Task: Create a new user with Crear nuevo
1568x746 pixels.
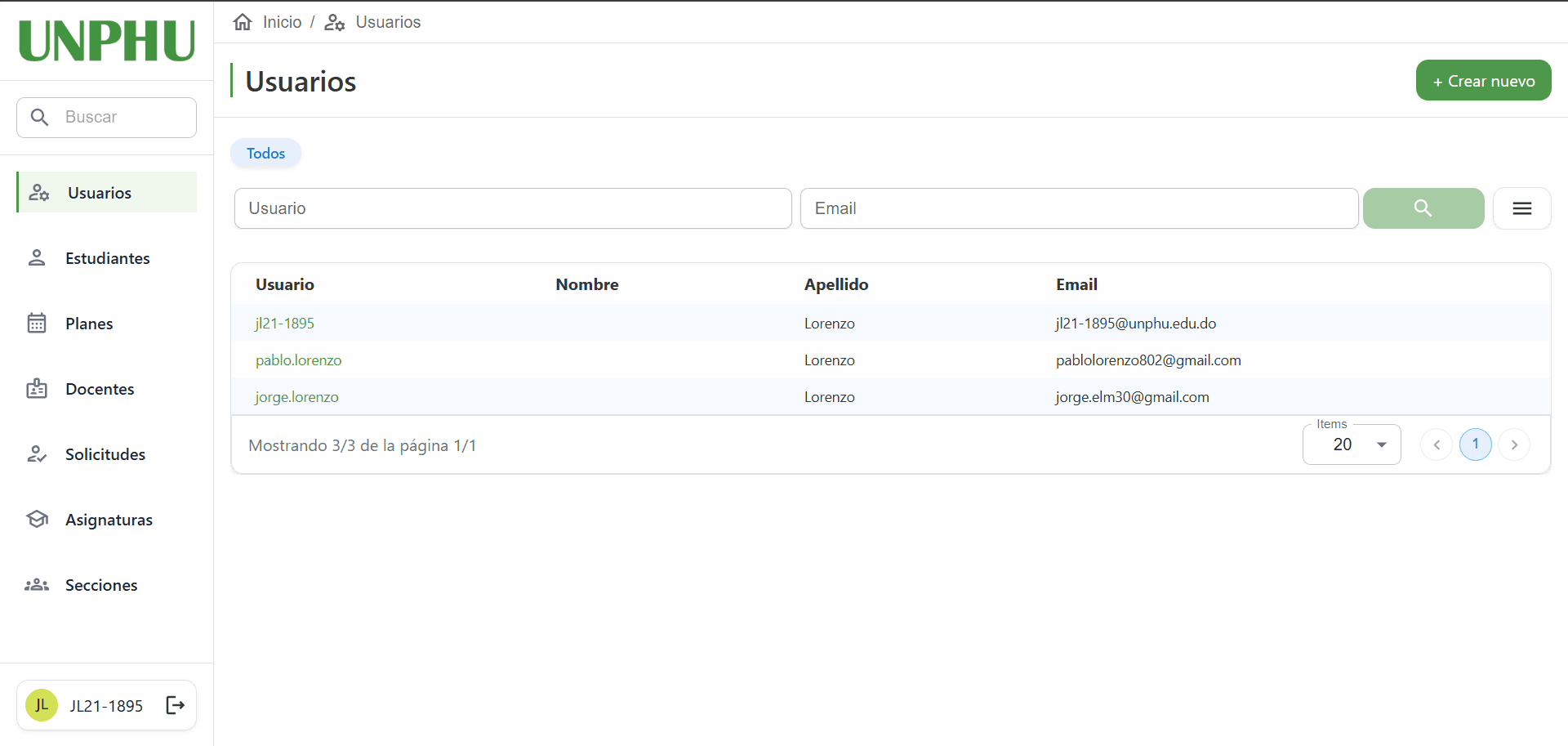Action: point(1483,80)
